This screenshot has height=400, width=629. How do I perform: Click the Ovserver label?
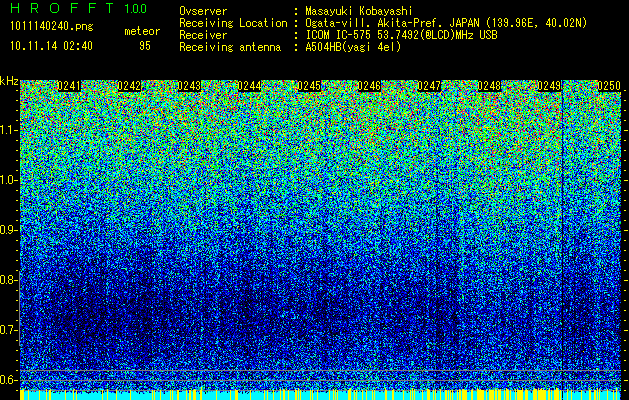pos(203,11)
